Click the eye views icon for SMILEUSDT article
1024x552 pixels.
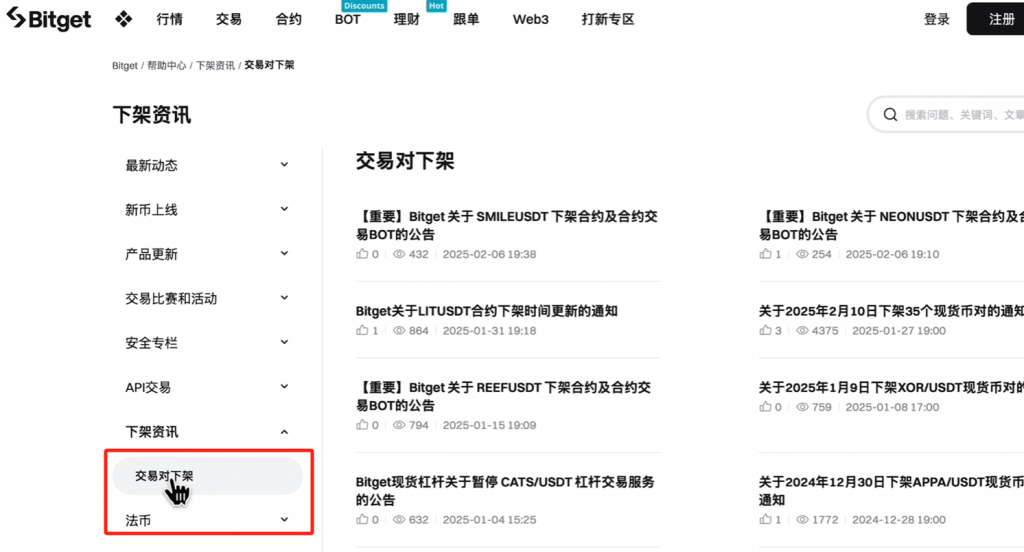tap(399, 254)
